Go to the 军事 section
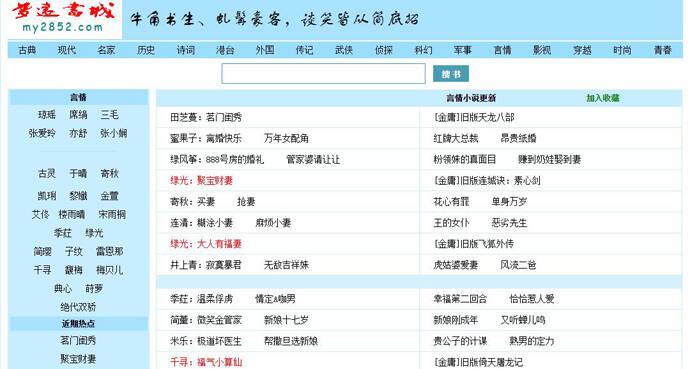 [463, 50]
